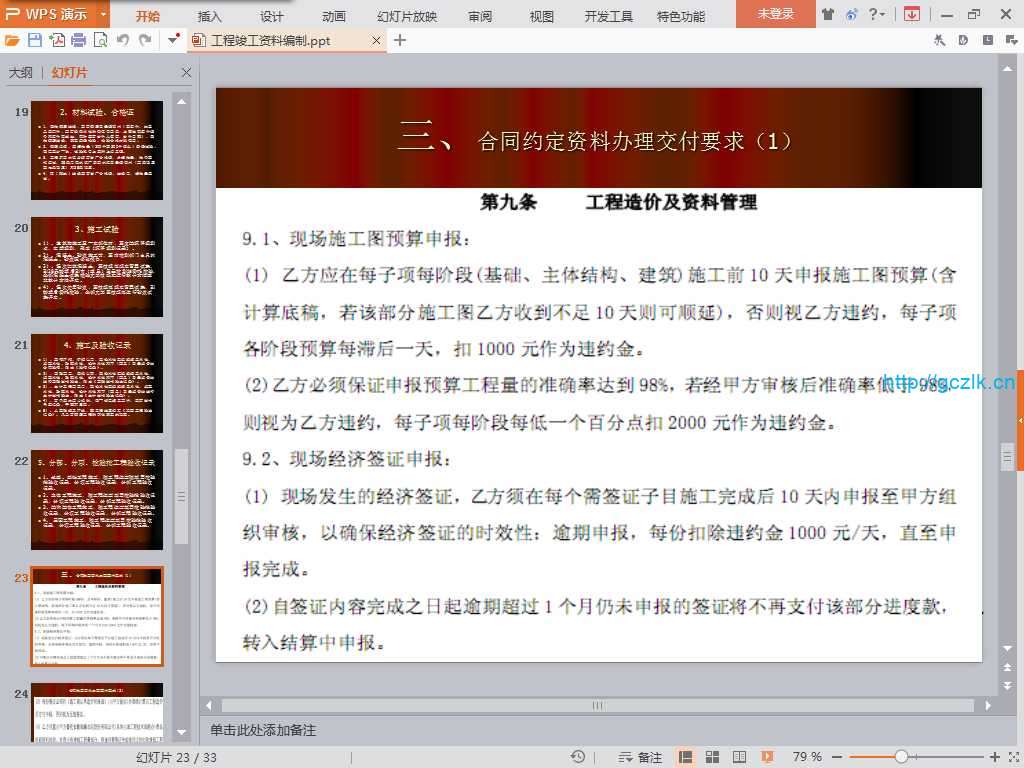Expand the WPS 演示 application menu arrow
Image resolution: width=1024 pixels, height=768 pixels.
104,14
